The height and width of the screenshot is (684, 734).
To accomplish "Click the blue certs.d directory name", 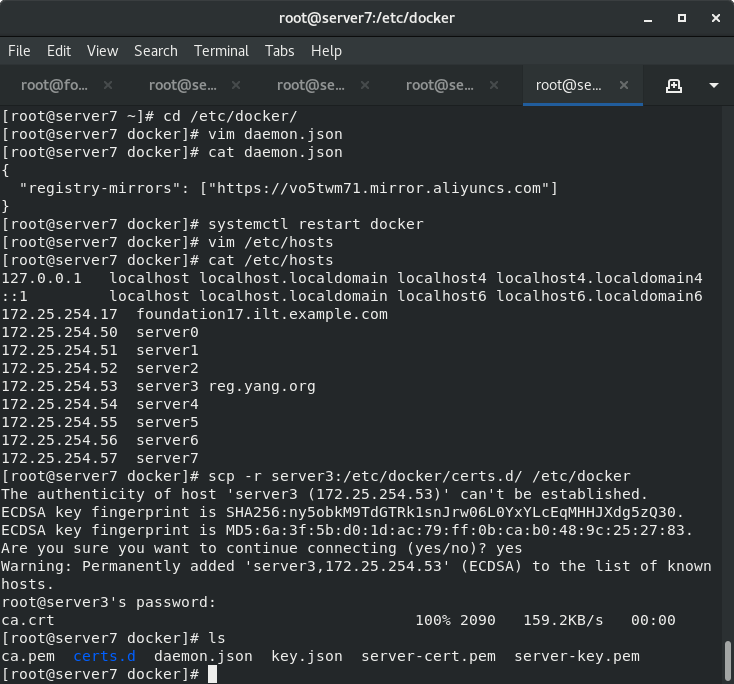I will point(104,656).
